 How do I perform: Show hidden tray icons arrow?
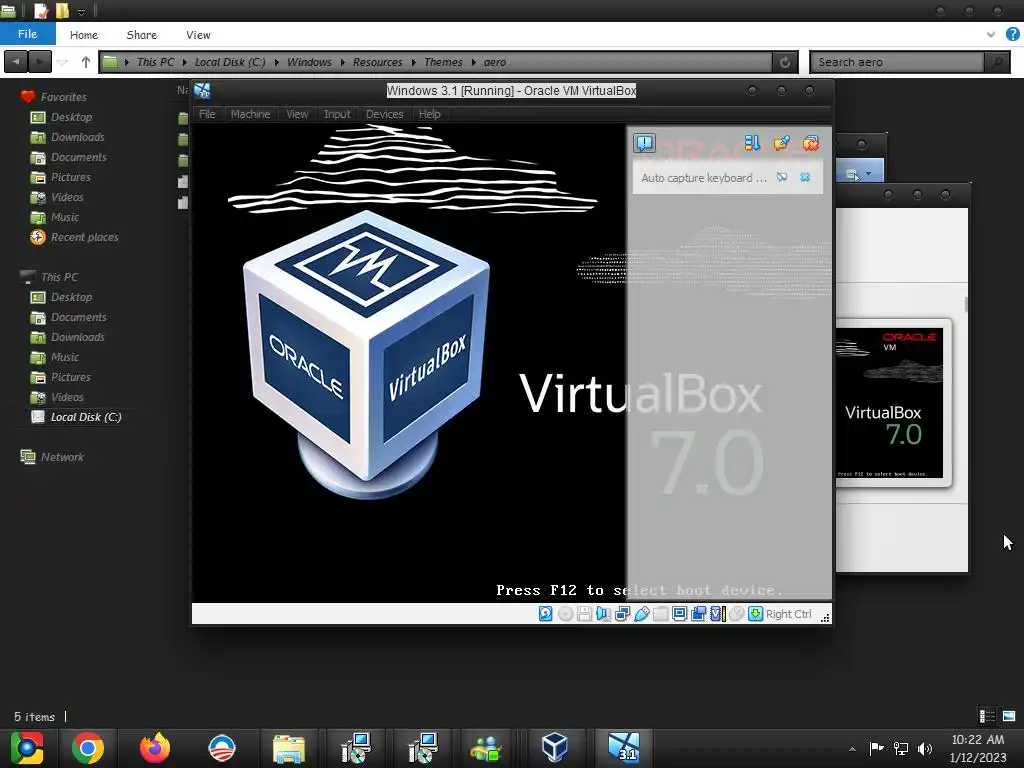(852, 749)
